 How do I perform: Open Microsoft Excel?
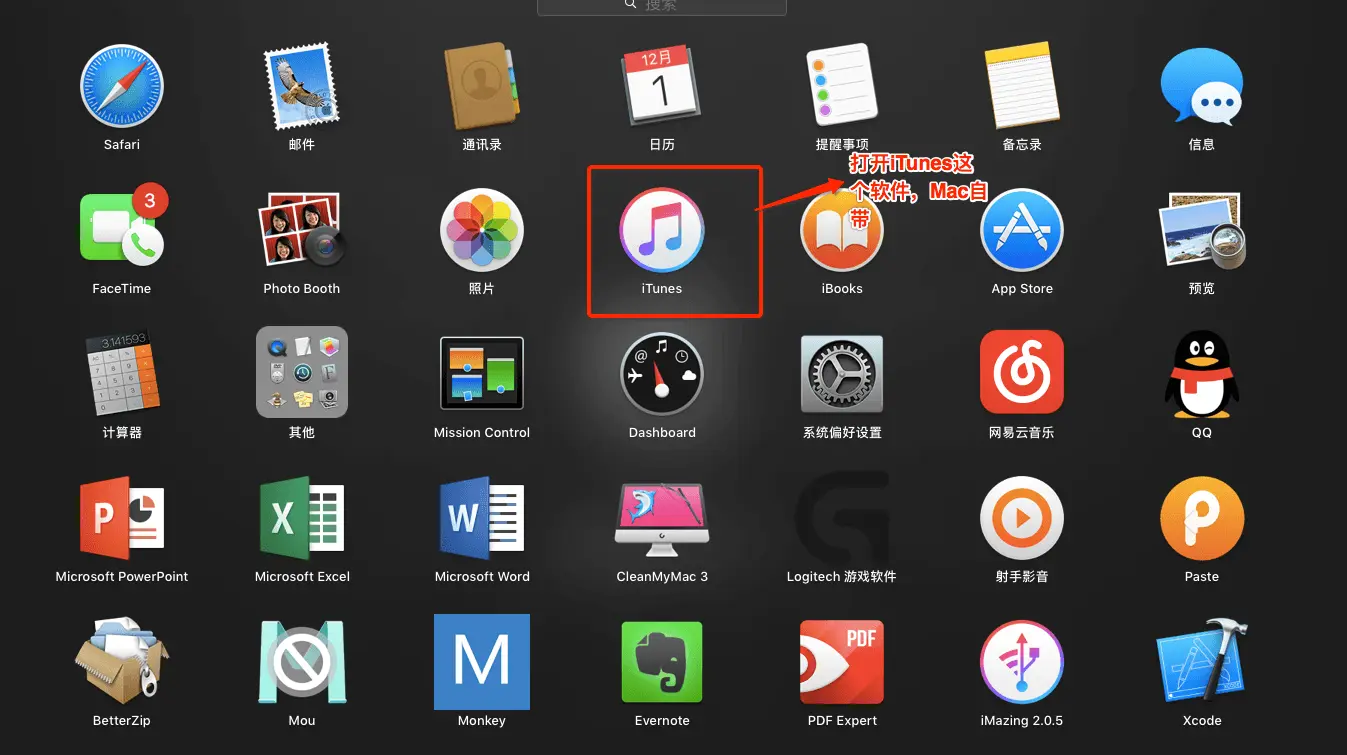coord(302,518)
